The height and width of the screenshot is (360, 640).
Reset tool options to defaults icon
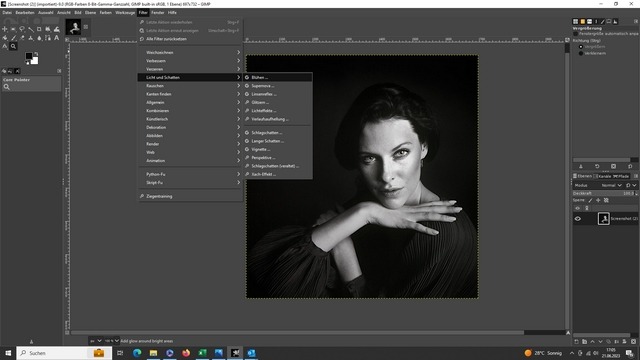(x=630, y=166)
